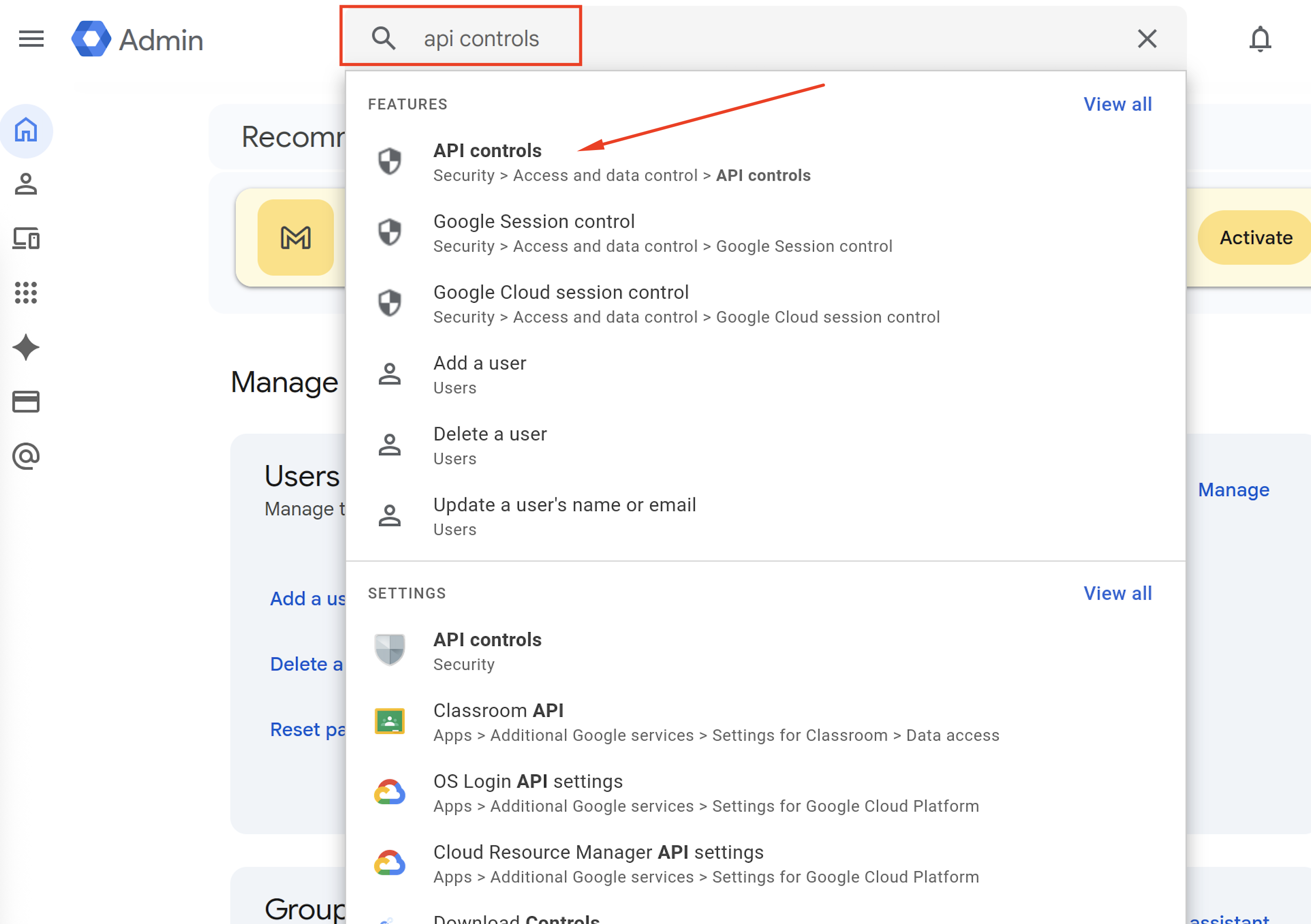Click the Activate button
Screen dimensions: 1311x924
point(1255,237)
